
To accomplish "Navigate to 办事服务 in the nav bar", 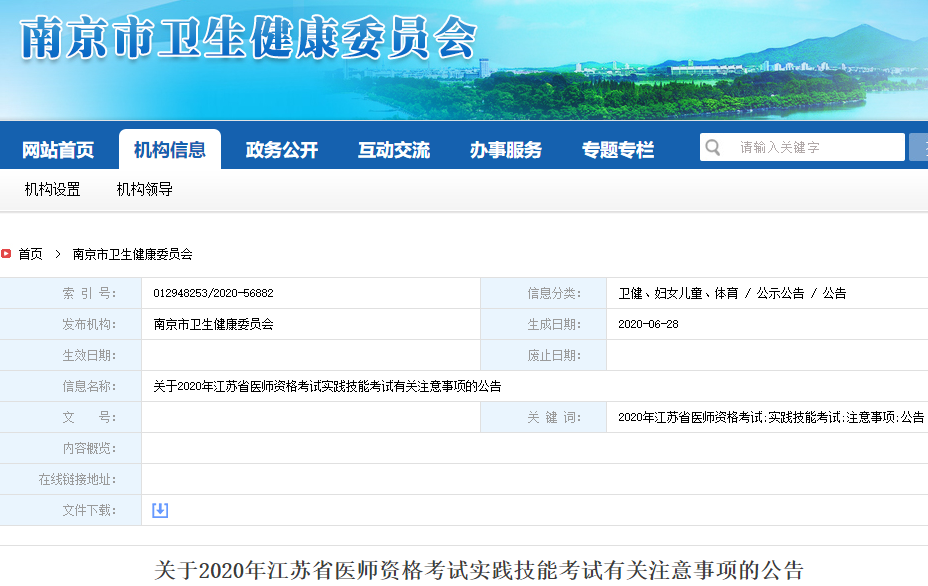I will pyautogui.click(x=506, y=150).
